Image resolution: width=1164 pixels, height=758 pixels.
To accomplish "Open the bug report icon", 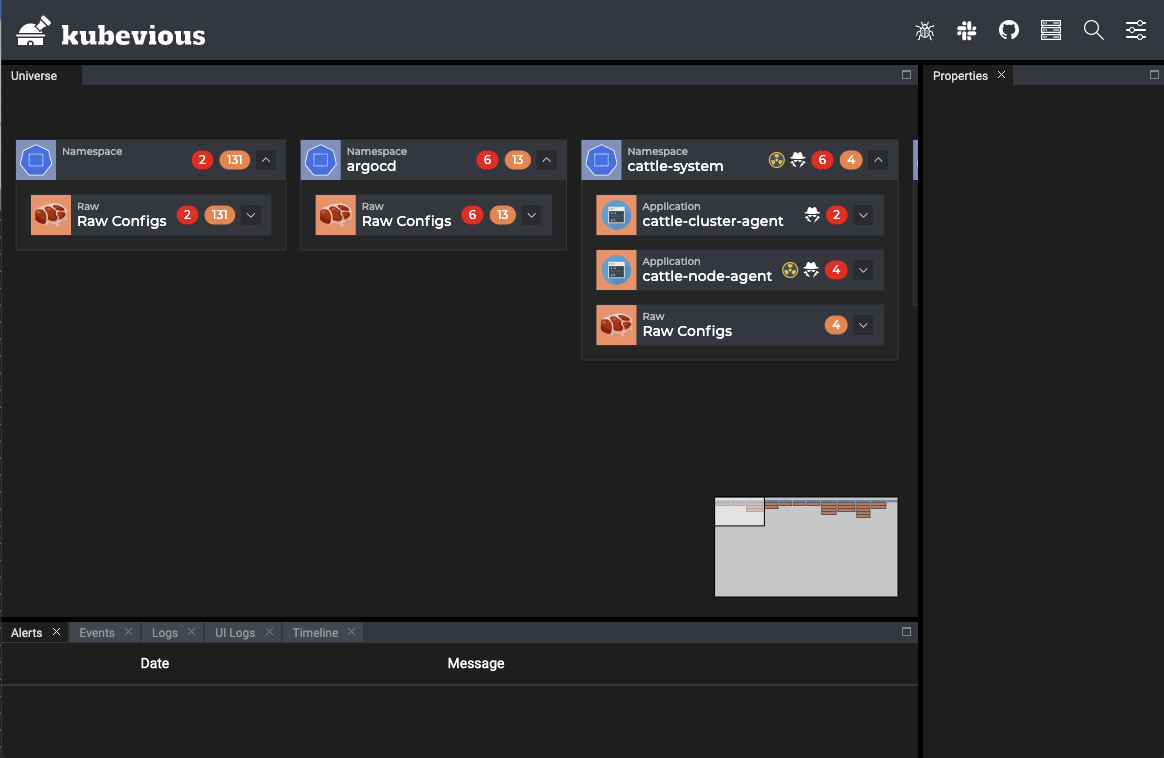I will click(924, 30).
